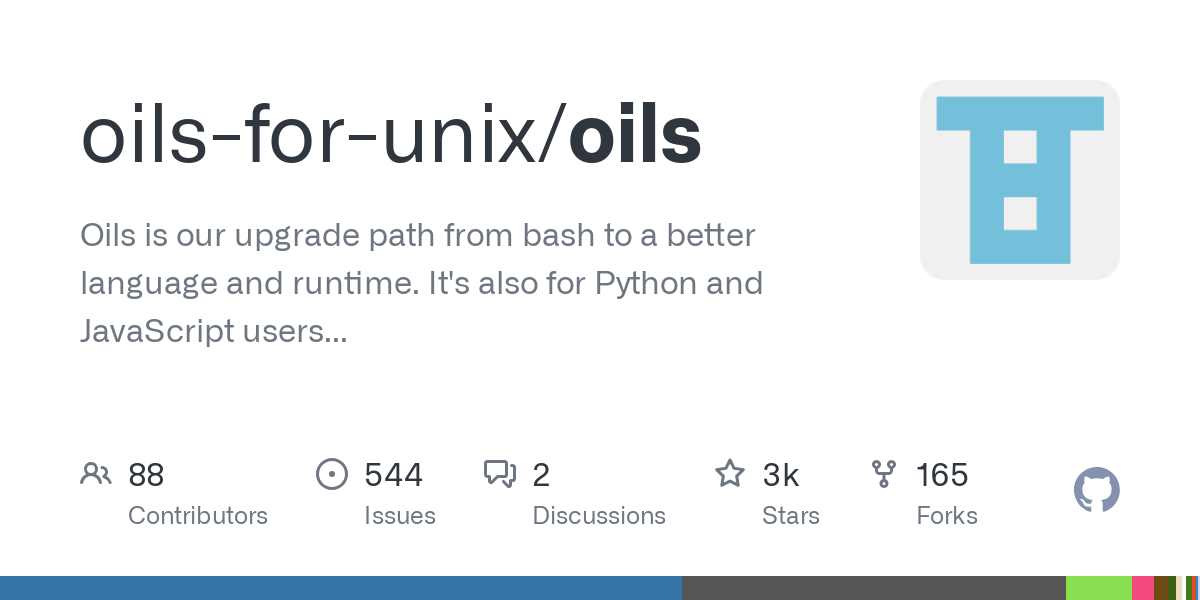Click the light green language bar segment
Image resolution: width=1200 pixels, height=600 pixels.
[x=1099, y=588]
